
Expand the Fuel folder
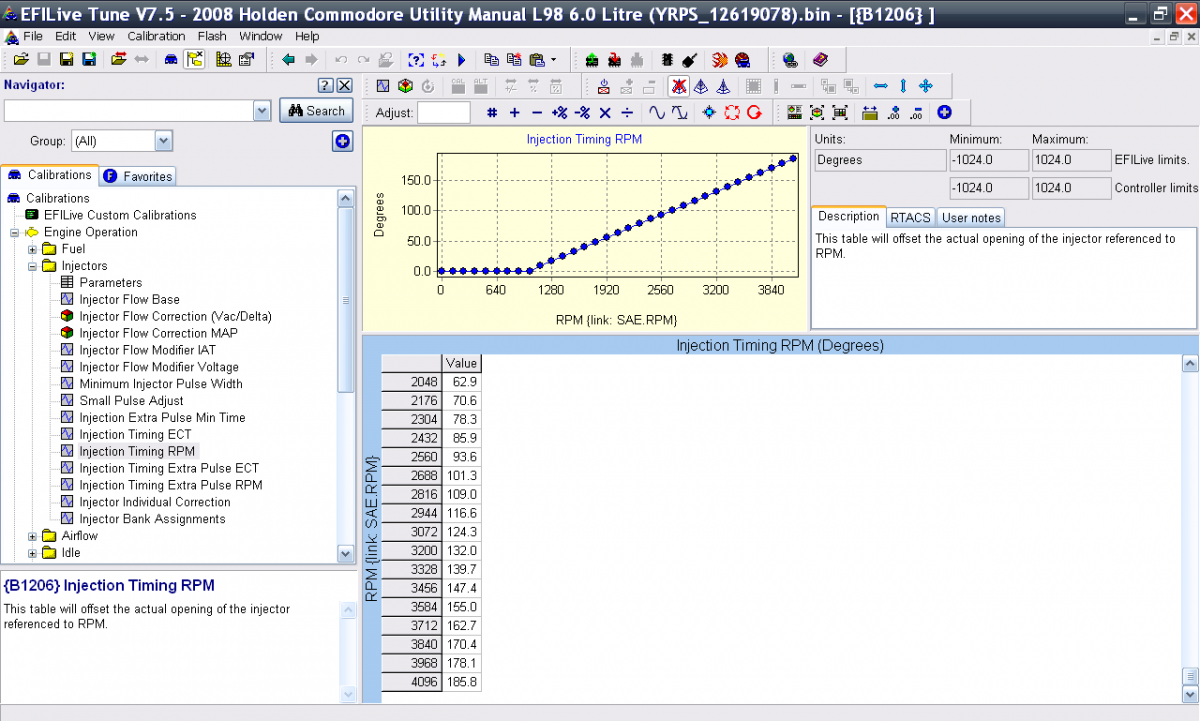33,249
